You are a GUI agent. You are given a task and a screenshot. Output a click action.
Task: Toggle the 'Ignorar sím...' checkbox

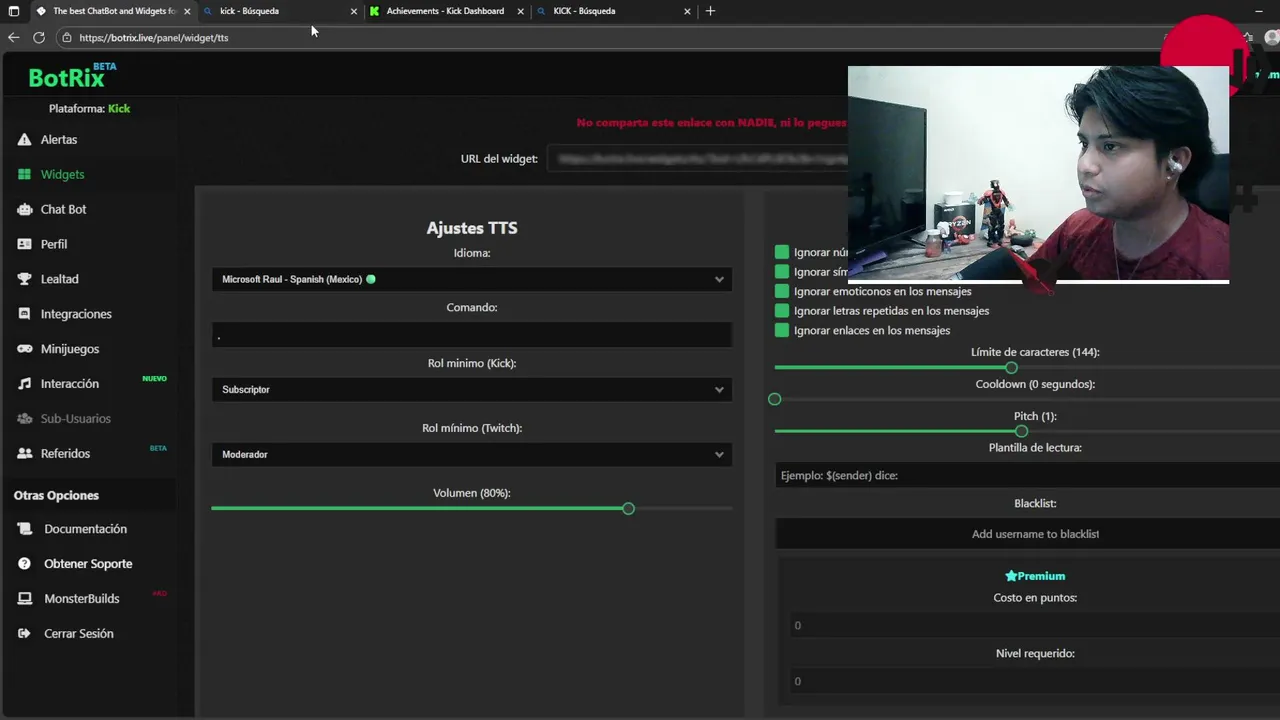tap(782, 272)
